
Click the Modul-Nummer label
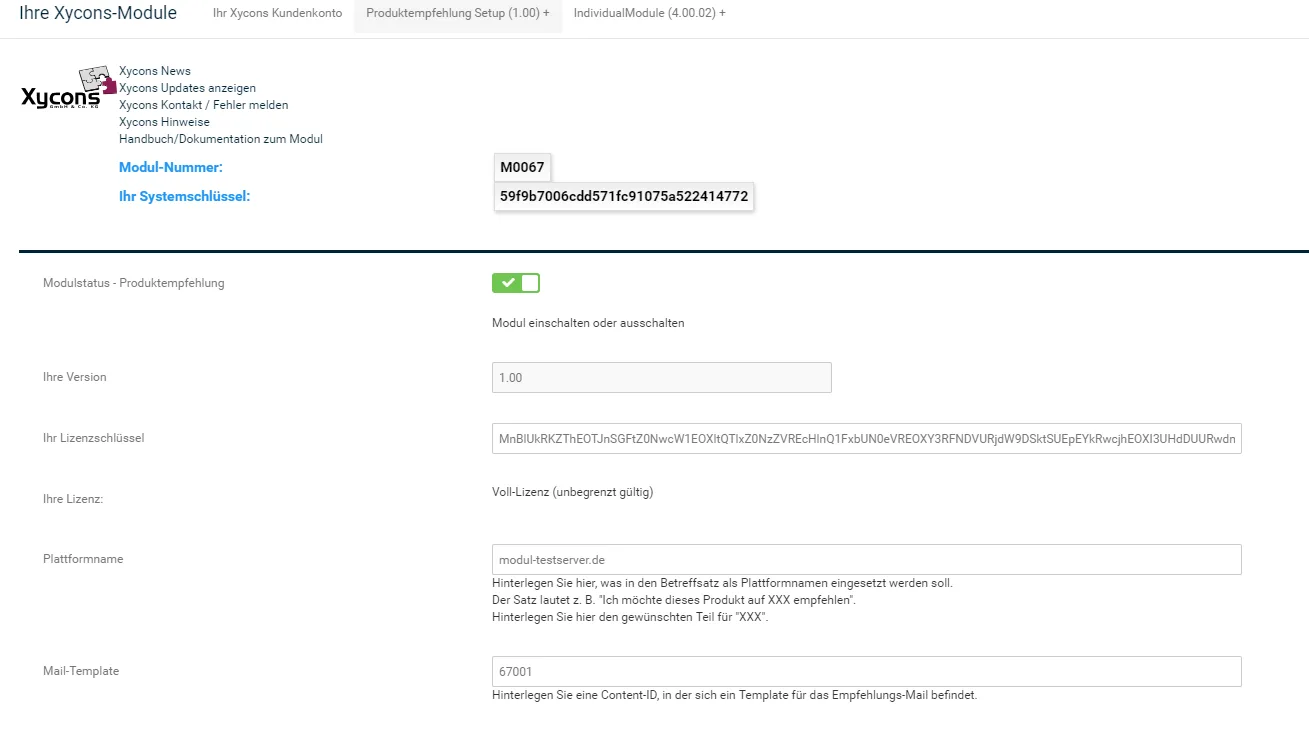coord(171,168)
